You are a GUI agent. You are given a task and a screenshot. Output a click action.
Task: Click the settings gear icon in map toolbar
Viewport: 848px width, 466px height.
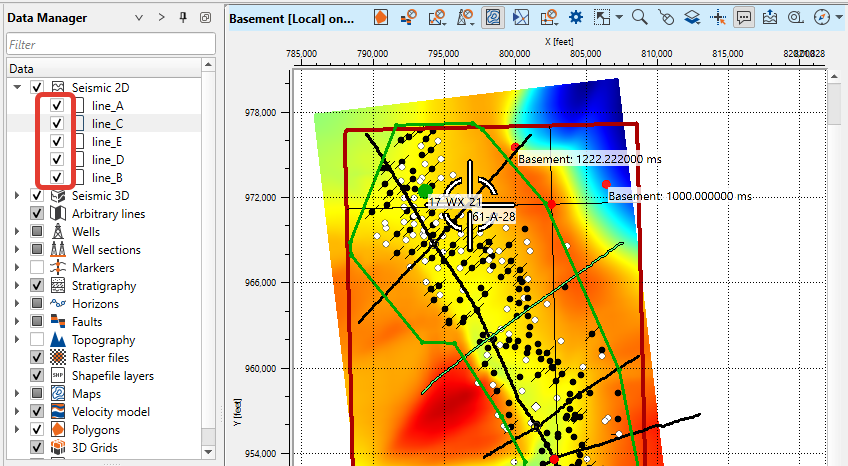(576, 18)
